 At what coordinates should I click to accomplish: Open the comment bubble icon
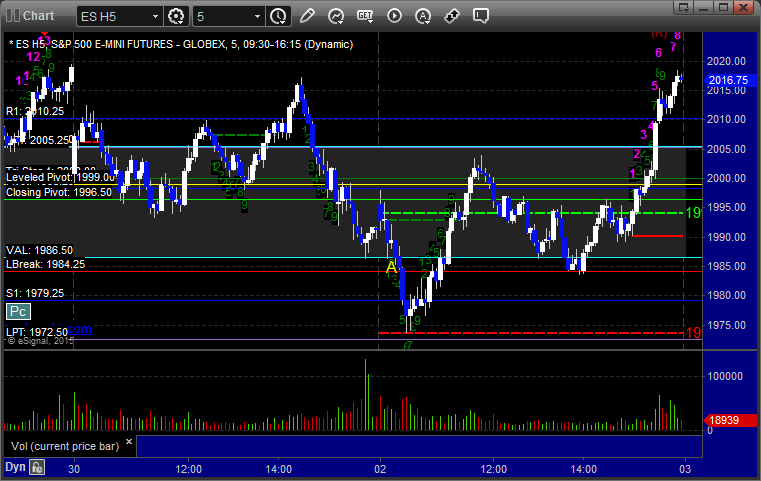click(x=480, y=16)
